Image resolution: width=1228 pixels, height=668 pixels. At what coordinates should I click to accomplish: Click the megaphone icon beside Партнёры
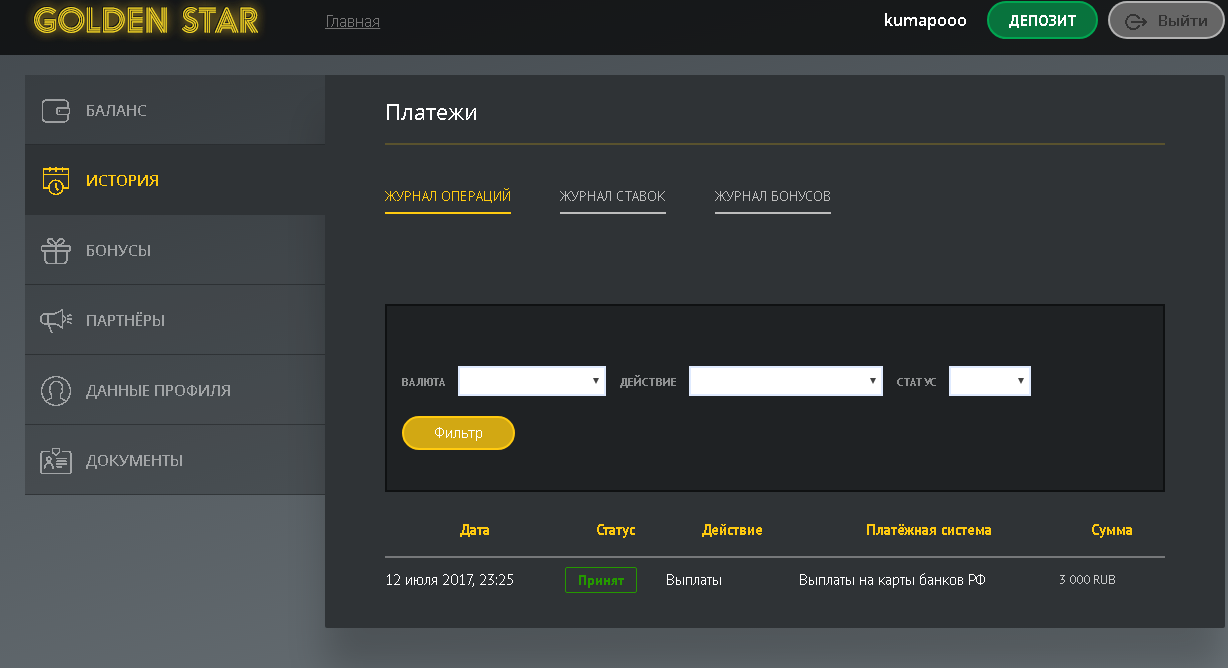56,321
